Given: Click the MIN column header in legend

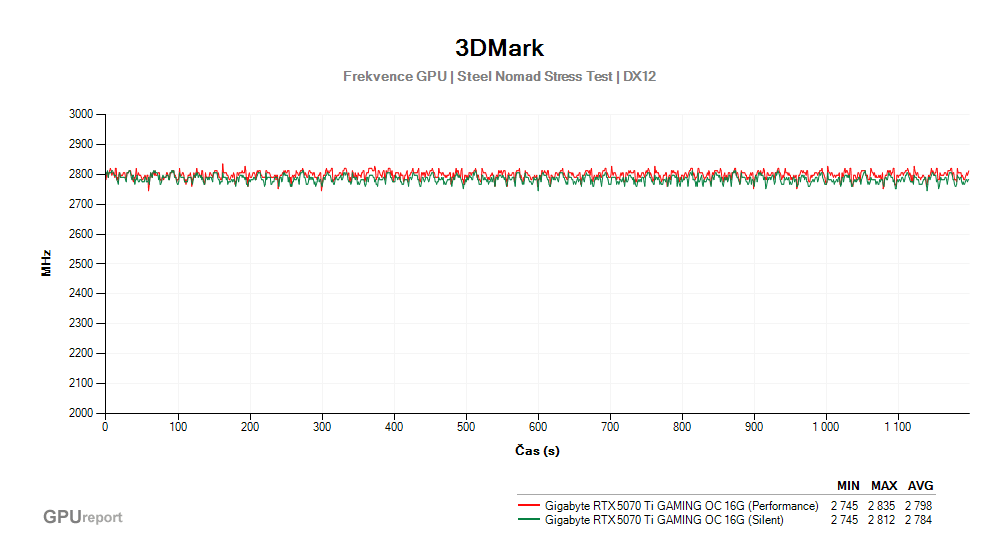Looking at the screenshot, I should pyautogui.click(x=848, y=486).
